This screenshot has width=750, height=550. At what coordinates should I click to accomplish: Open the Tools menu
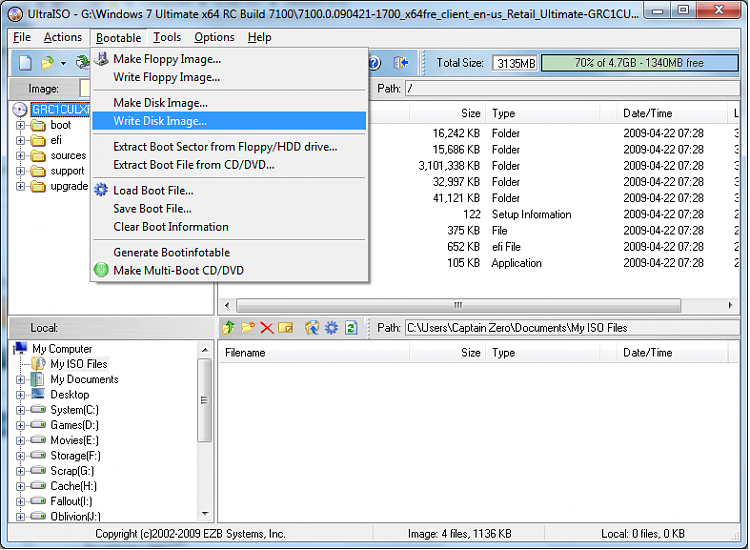tap(167, 37)
